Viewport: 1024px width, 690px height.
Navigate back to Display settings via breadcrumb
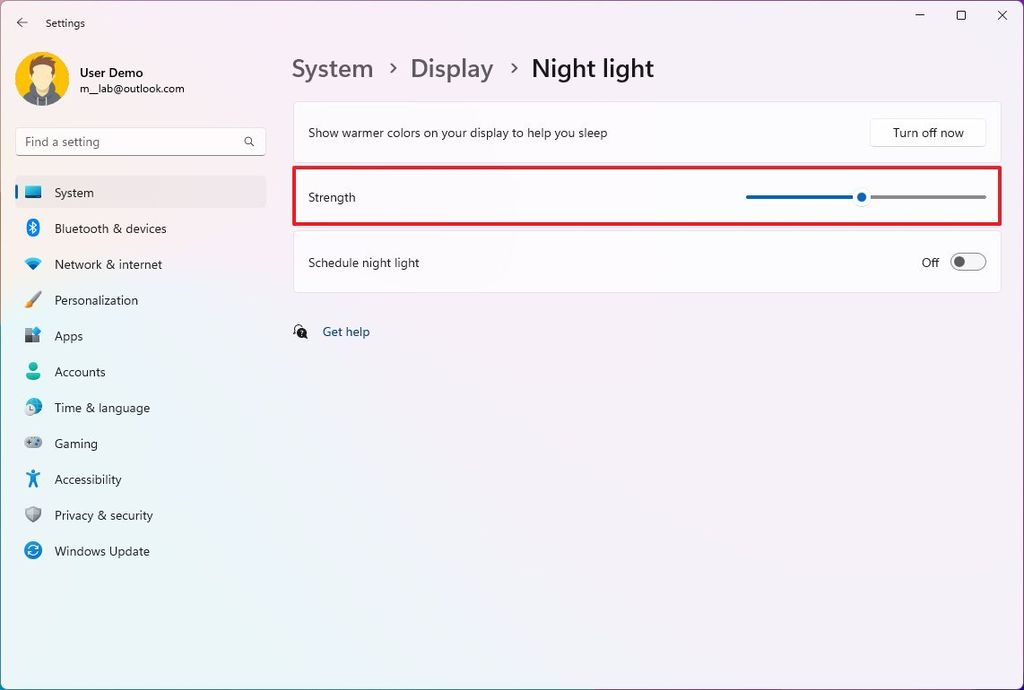[451, 68]
